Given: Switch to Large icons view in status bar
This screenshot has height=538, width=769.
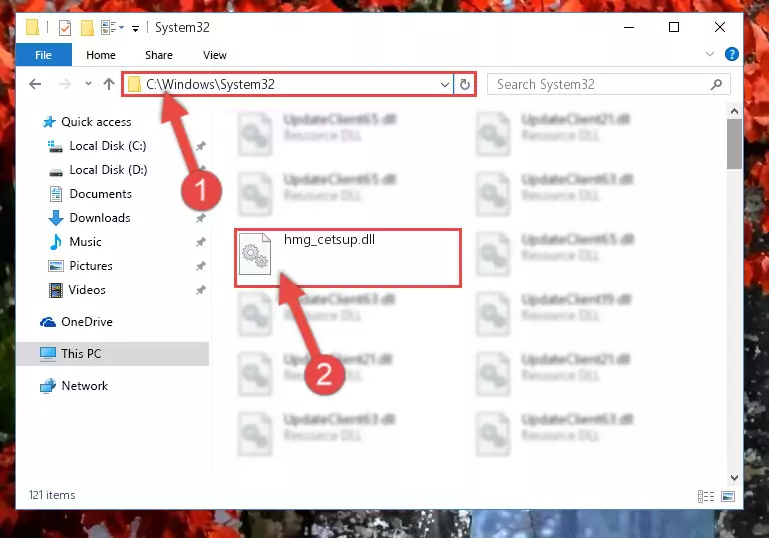Looking at the screenshot, I should (728, 496).
